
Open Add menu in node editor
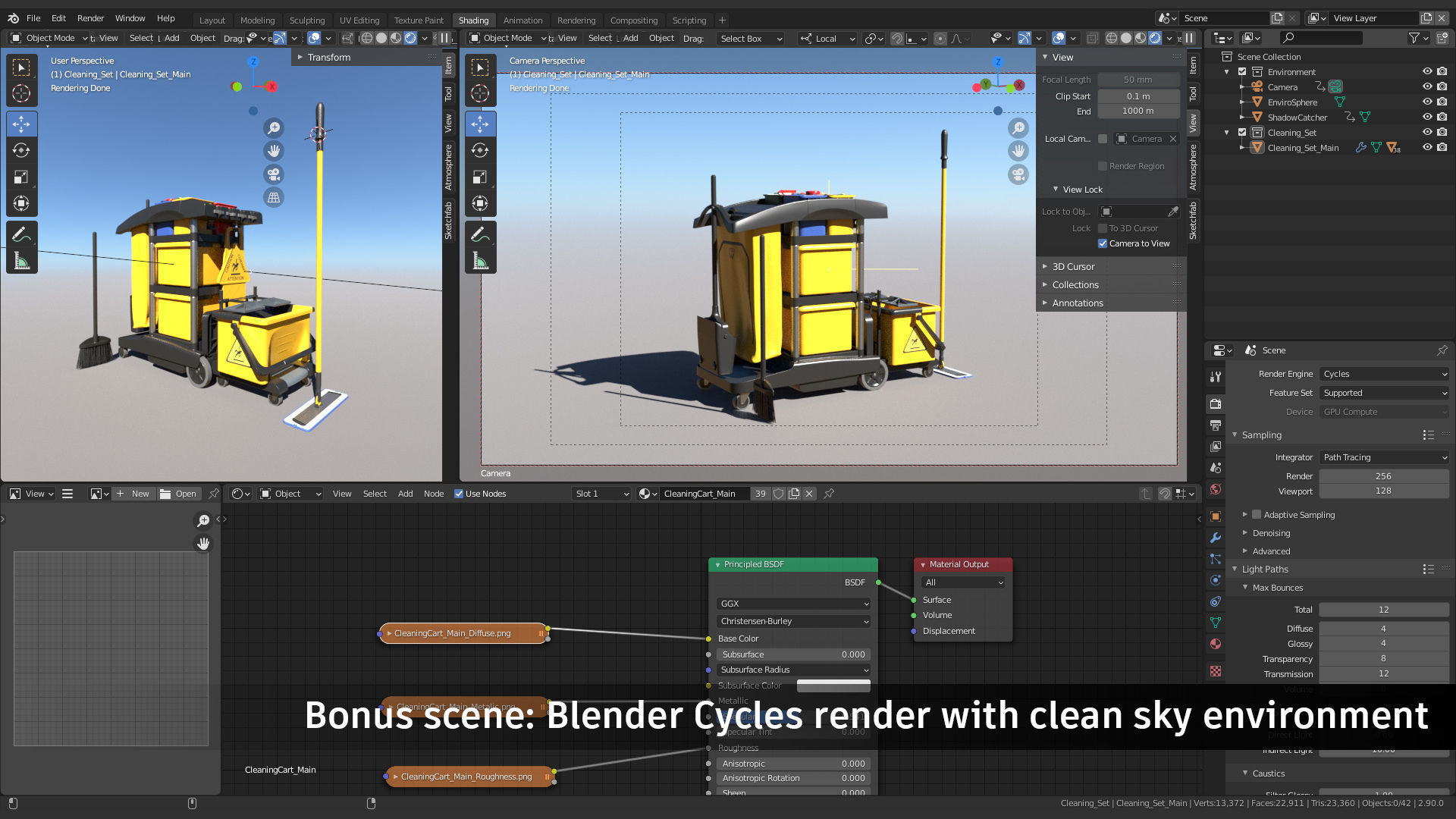(406, 494)
